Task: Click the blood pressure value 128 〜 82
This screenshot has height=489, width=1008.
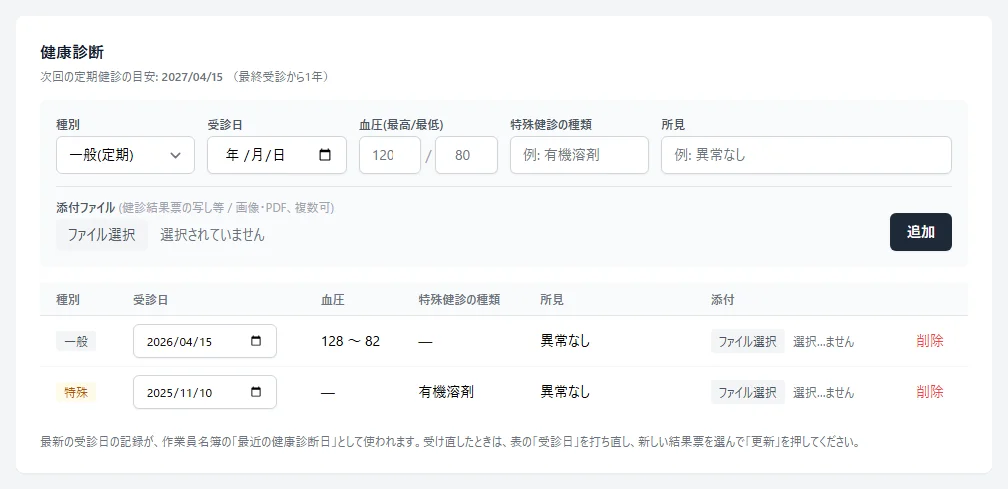Action: click(350, 341)
